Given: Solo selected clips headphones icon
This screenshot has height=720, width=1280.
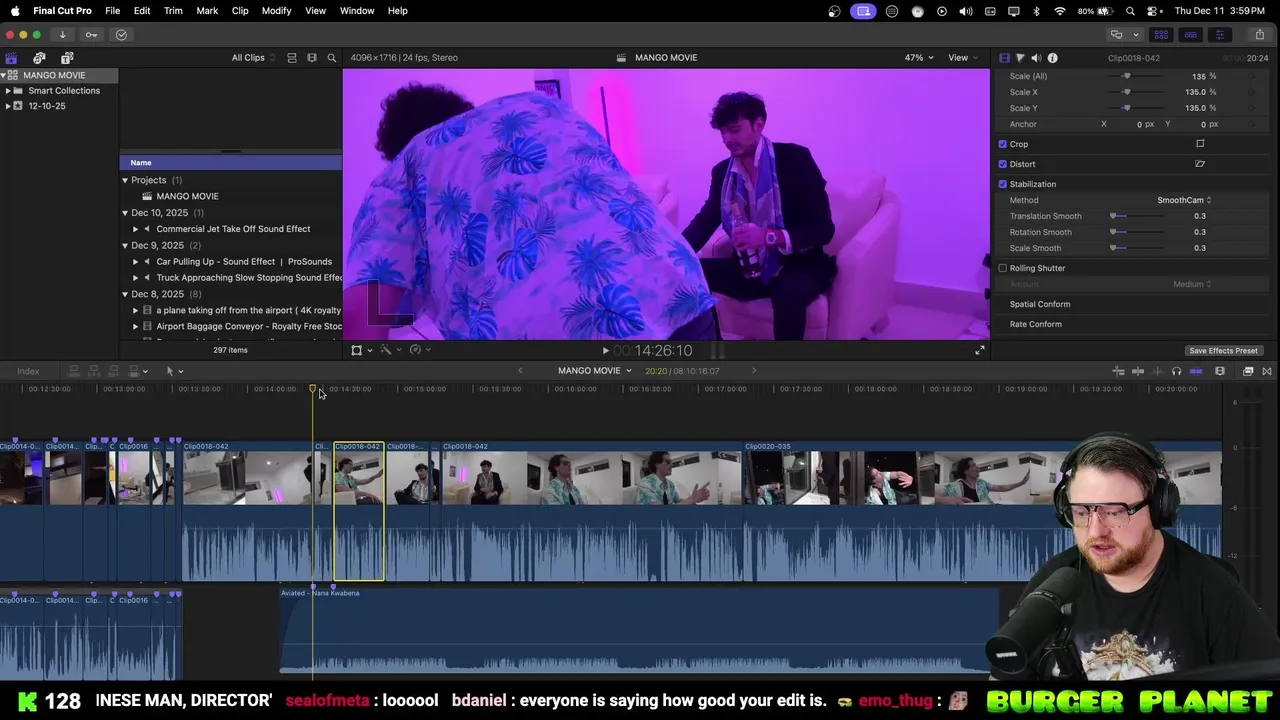Looking at the screenshot, I should [1176, 372].
